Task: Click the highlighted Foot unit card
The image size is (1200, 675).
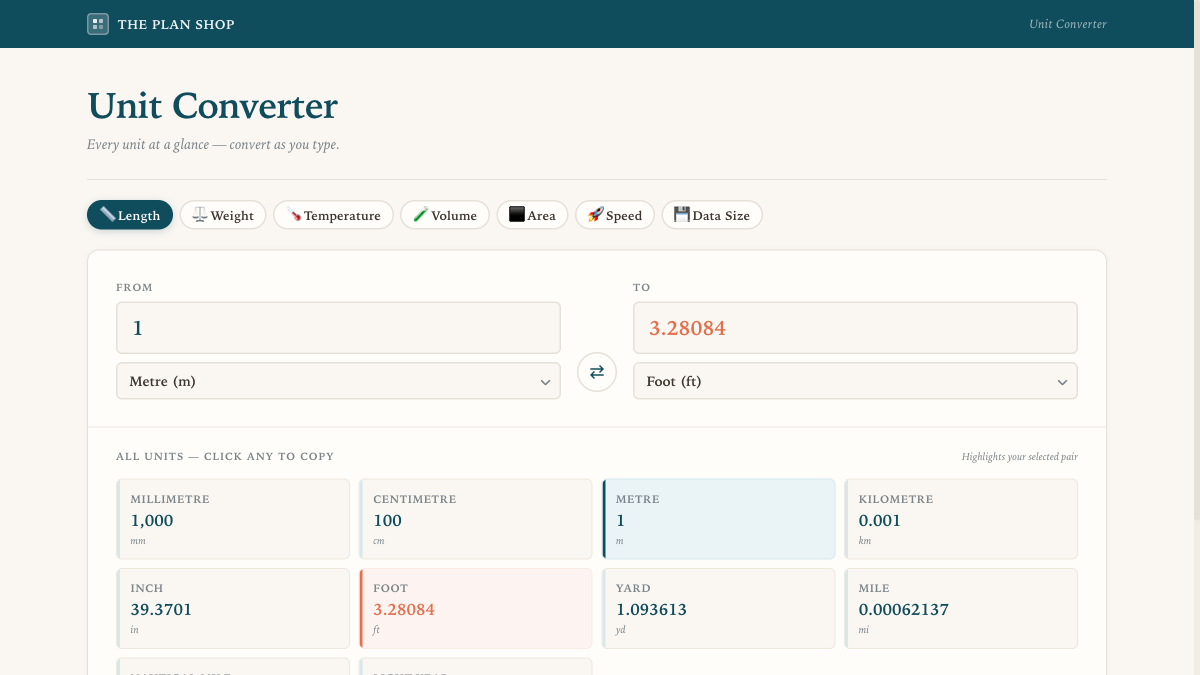Action: (x=476, y=609)
